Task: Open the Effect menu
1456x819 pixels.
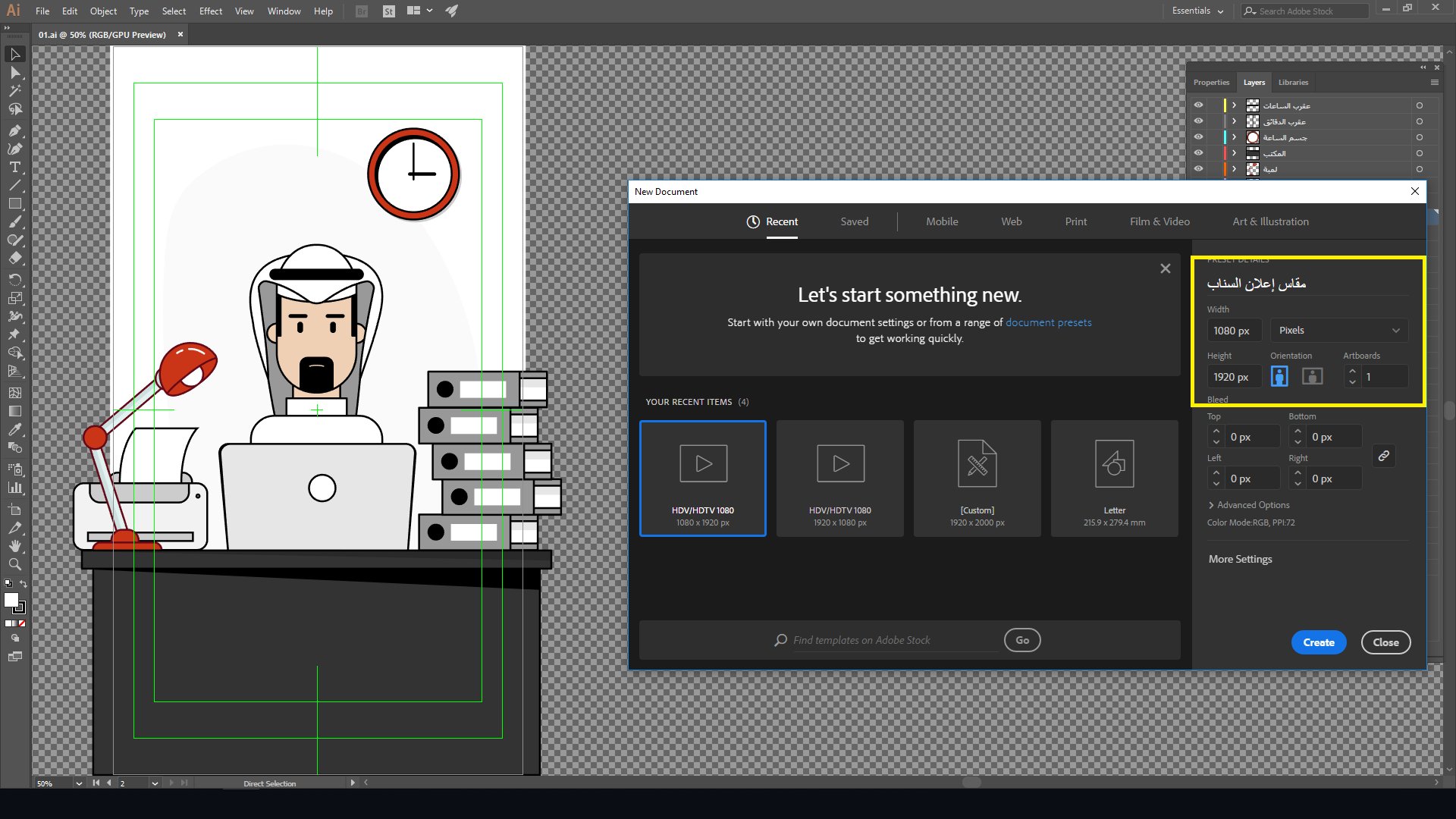Action: (210, 11)
